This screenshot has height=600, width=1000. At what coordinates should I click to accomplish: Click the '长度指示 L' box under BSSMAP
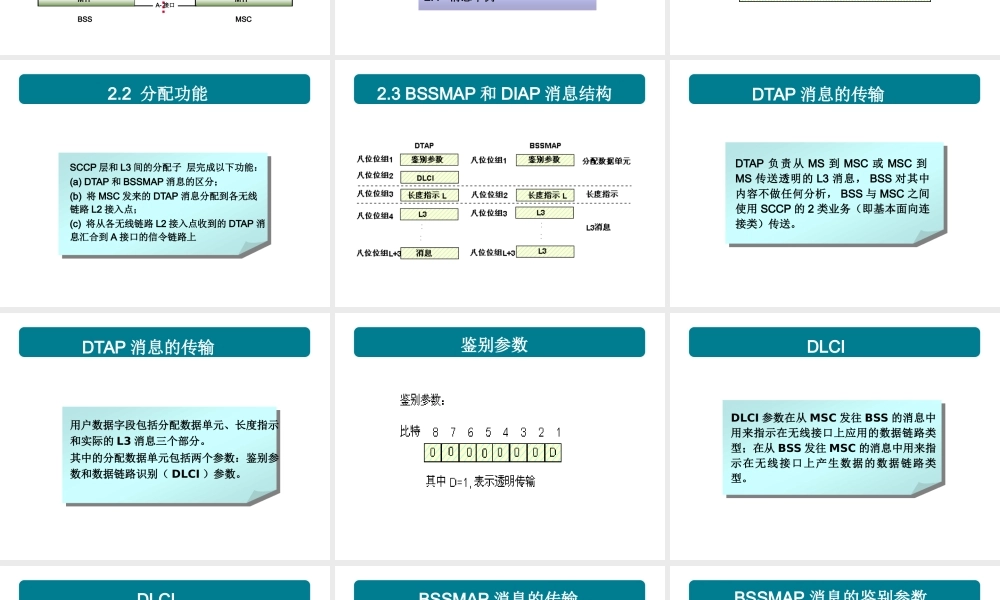pos(545,195)
